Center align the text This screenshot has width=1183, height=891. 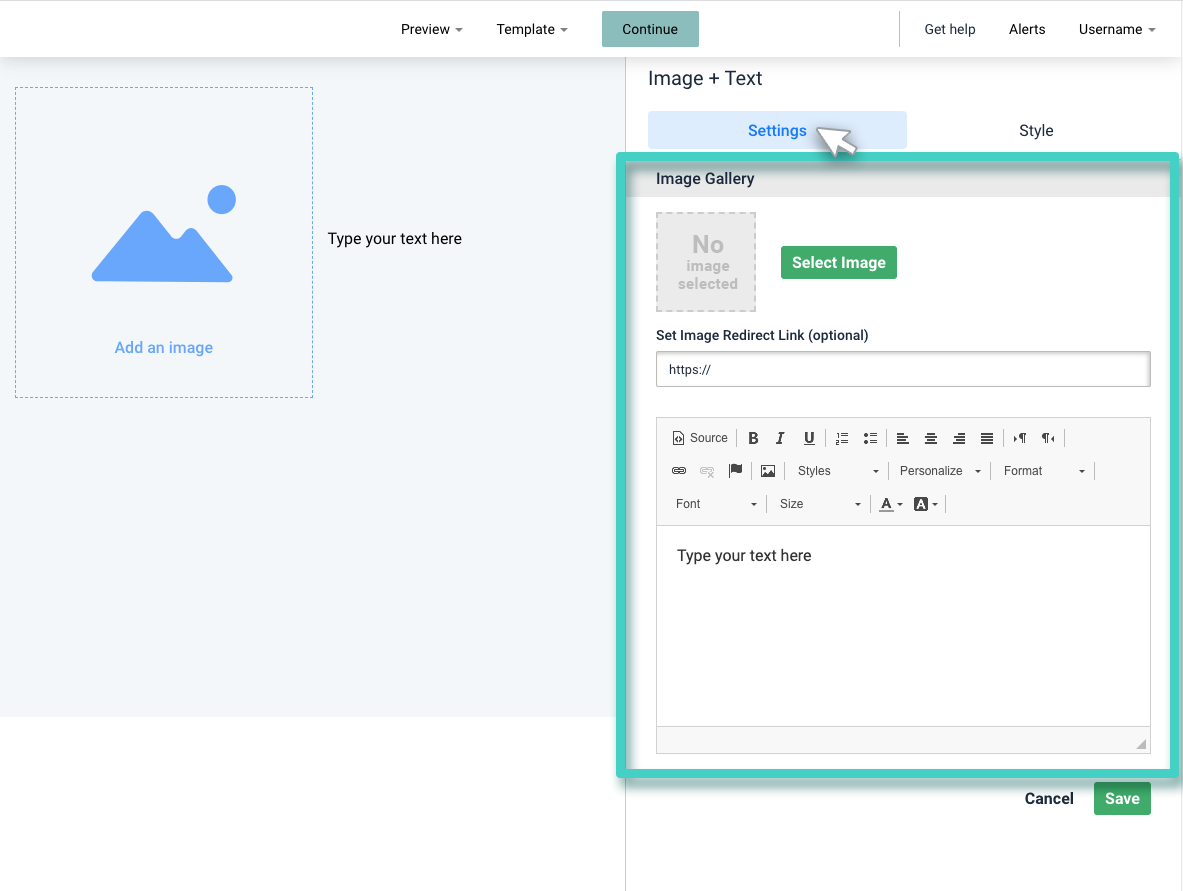click(931, 438)
